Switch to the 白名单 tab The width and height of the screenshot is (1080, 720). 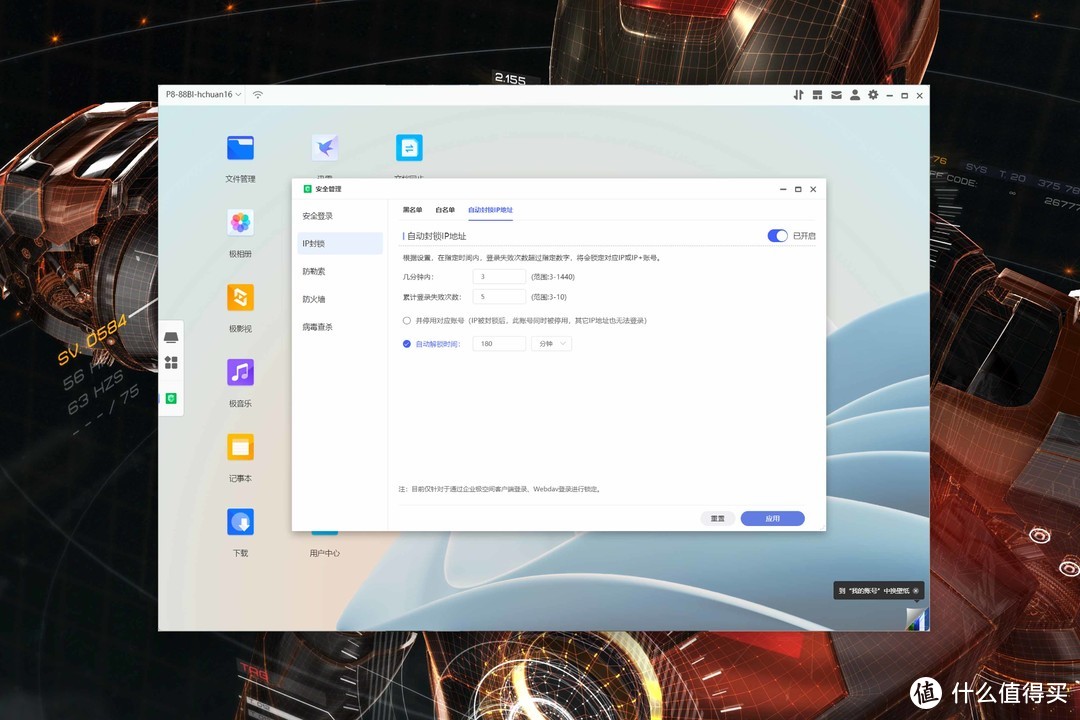coord(445,210)
